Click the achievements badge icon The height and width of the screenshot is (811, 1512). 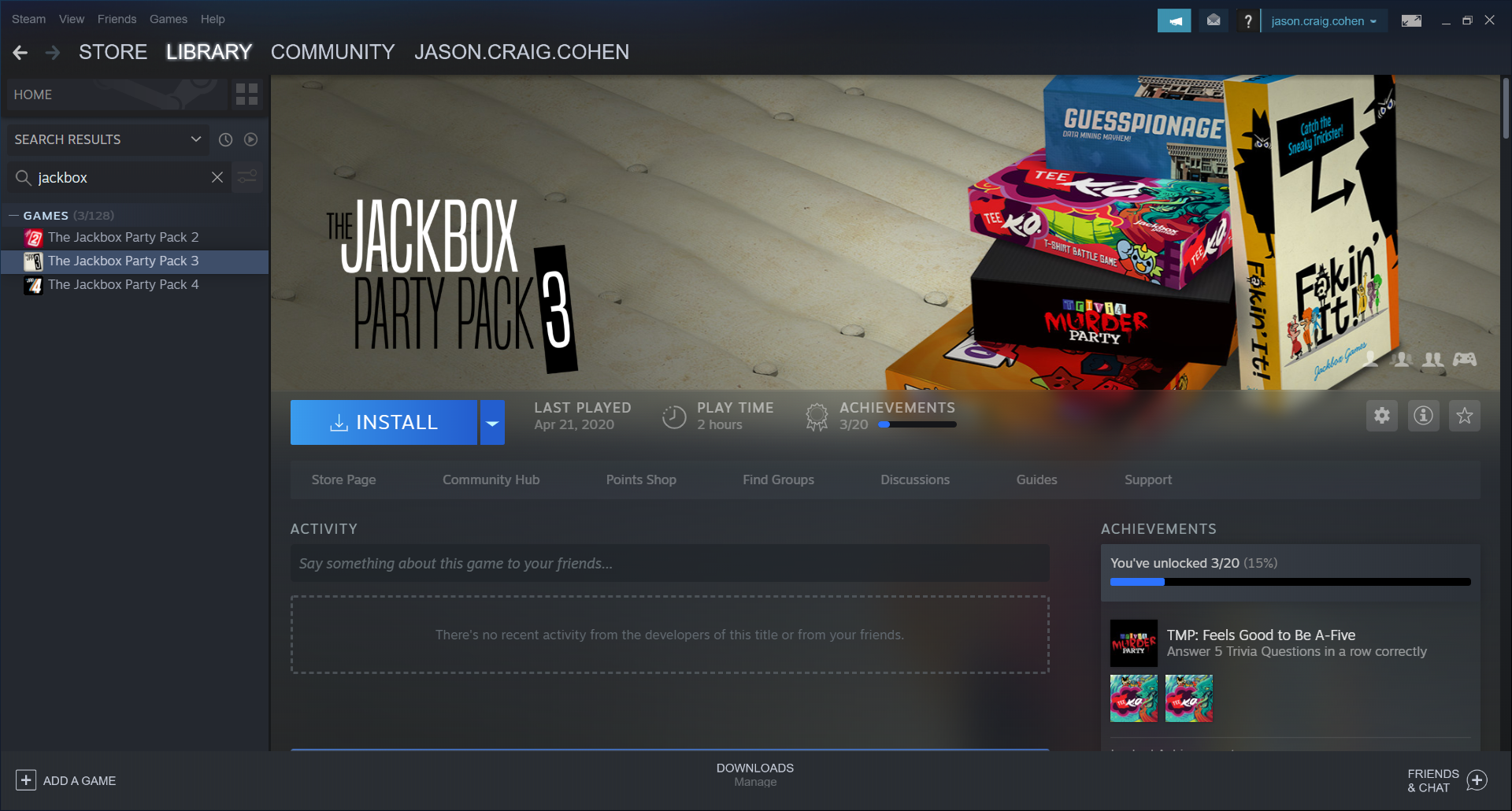tap(817, 417)
